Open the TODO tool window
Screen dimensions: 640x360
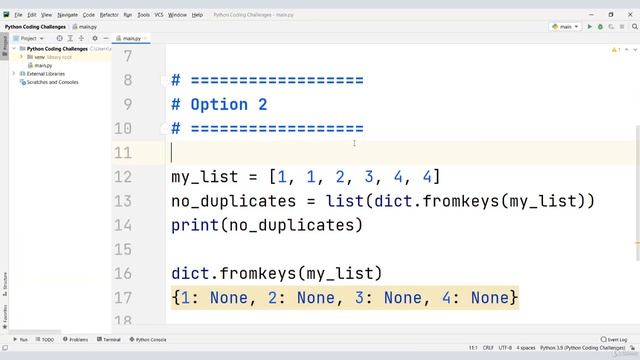coord(44,340)
